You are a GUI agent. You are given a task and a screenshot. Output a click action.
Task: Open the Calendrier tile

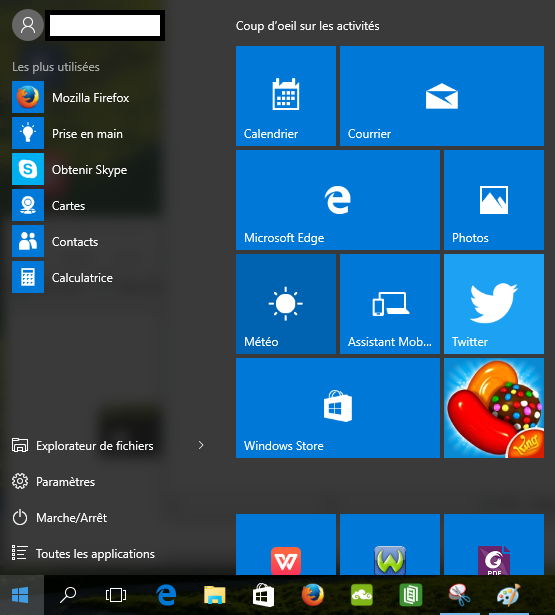tap(286, 96)
